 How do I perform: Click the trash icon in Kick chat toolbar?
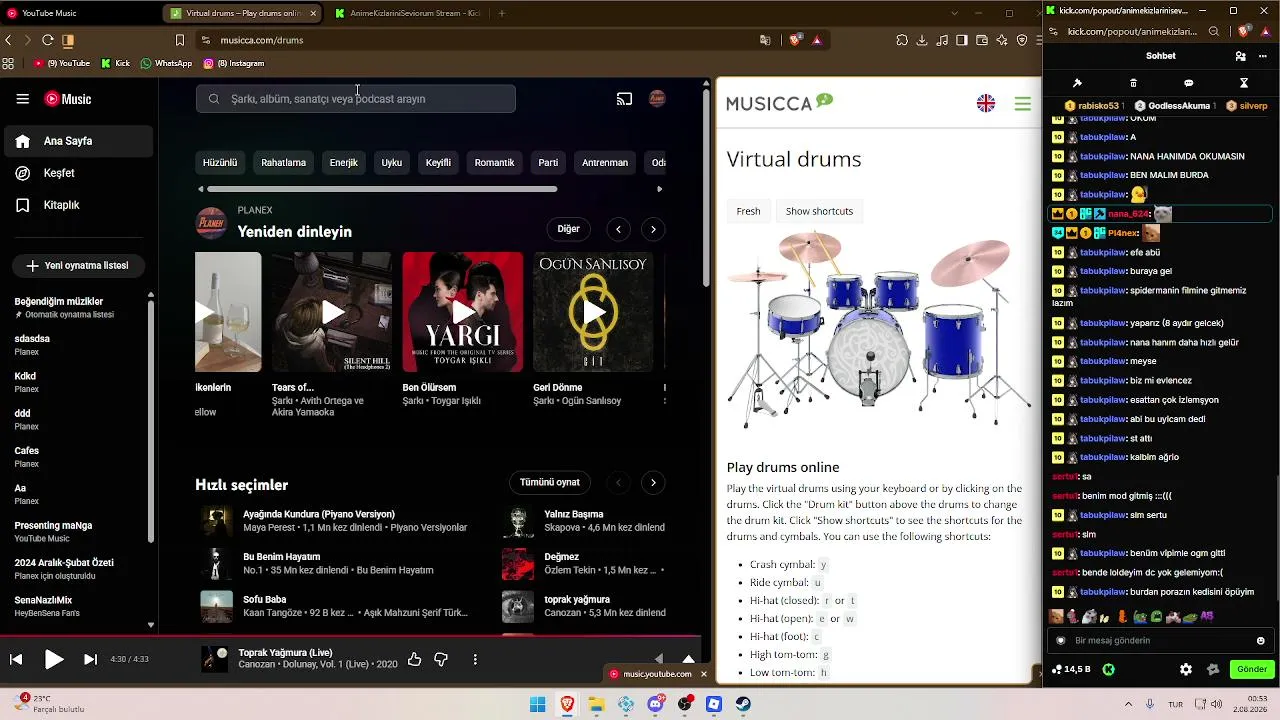click(1133, 83)
